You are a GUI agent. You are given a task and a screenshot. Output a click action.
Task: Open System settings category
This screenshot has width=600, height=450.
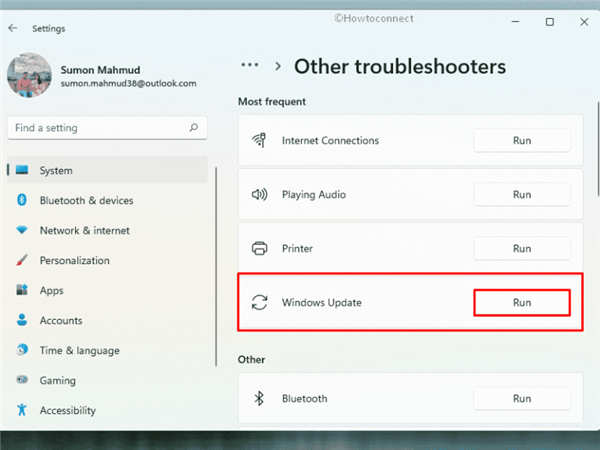108,170
